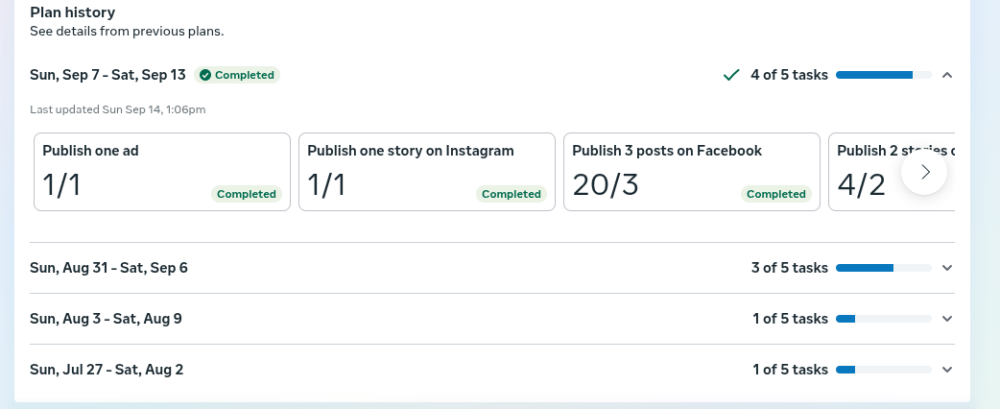Open the Publish one story on Instagram card
The width and height of the screenshot is (1000, 409).
(427, 172)
